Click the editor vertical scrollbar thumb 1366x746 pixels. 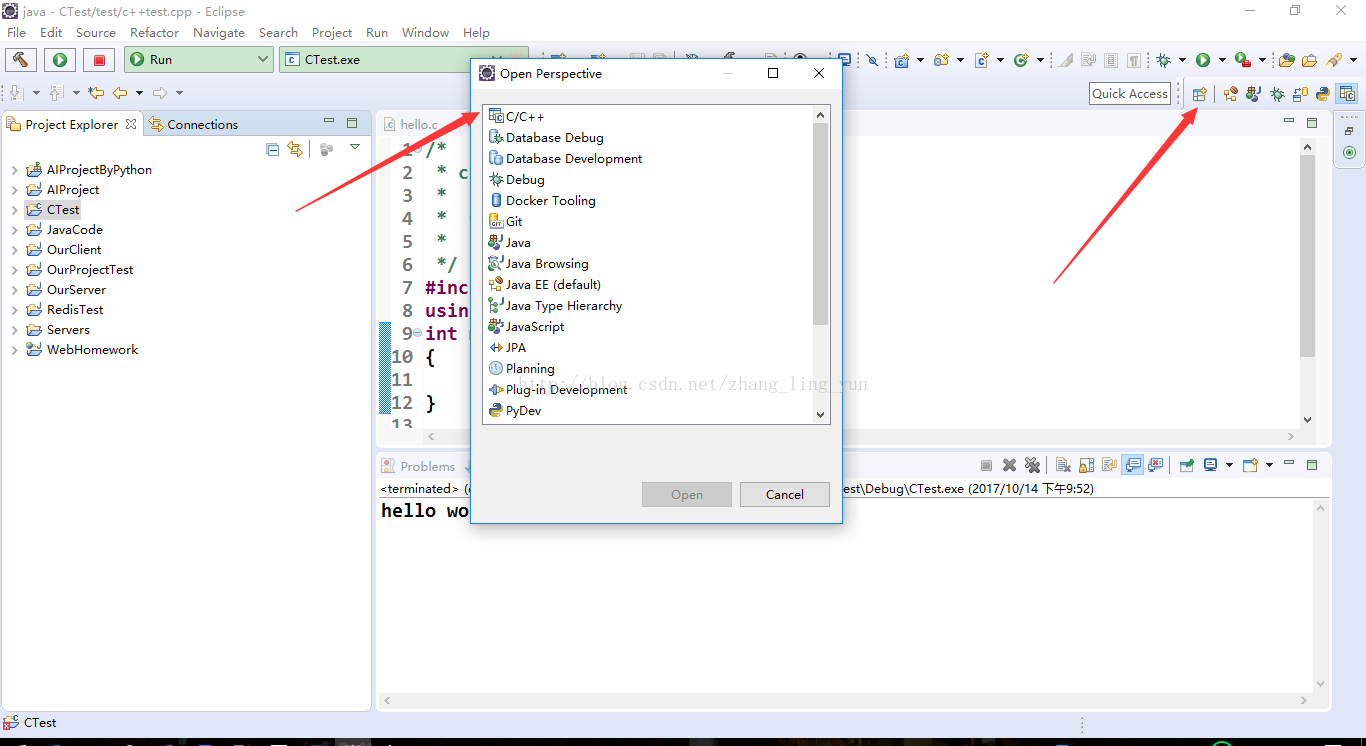[x=1307, y=255]
